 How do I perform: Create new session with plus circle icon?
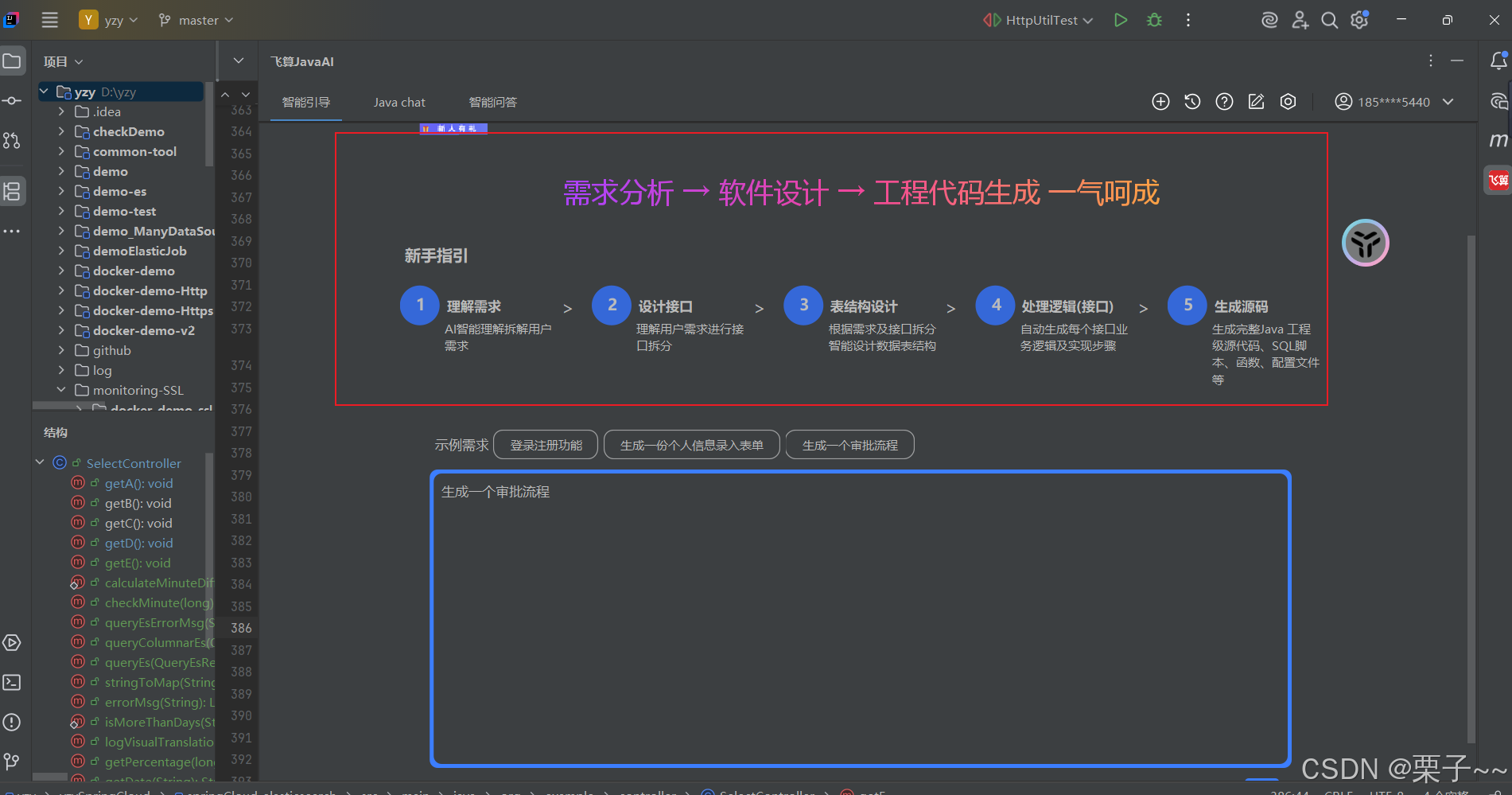tap(1160, 102)
